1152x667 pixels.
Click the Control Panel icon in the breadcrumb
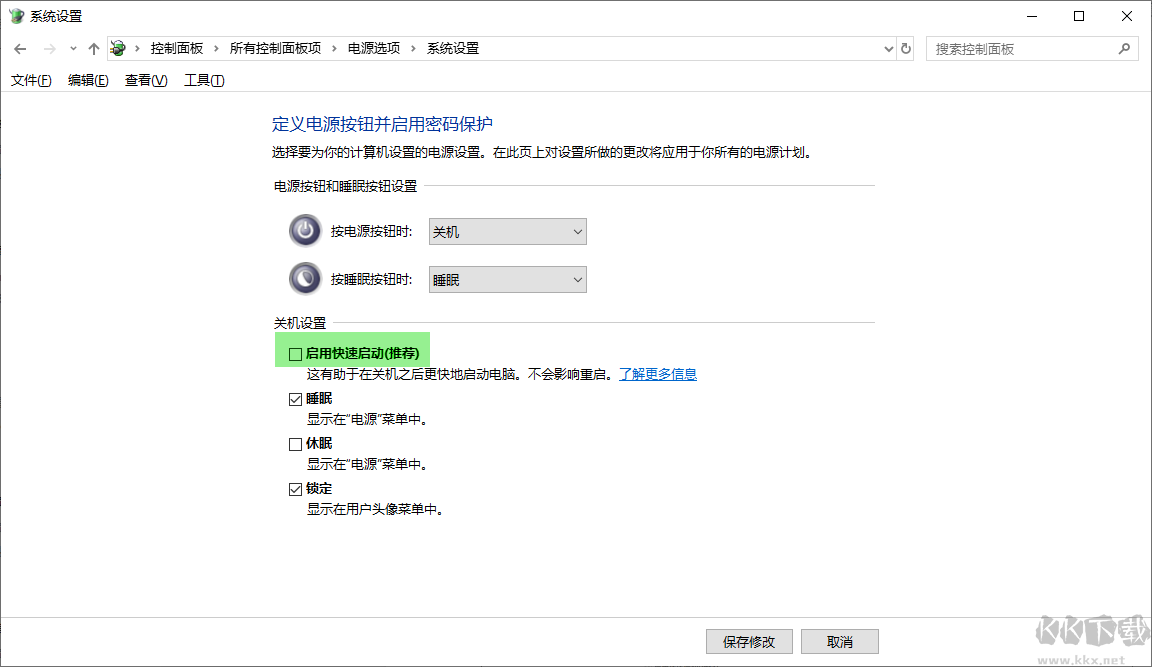[x=117, y=48]
